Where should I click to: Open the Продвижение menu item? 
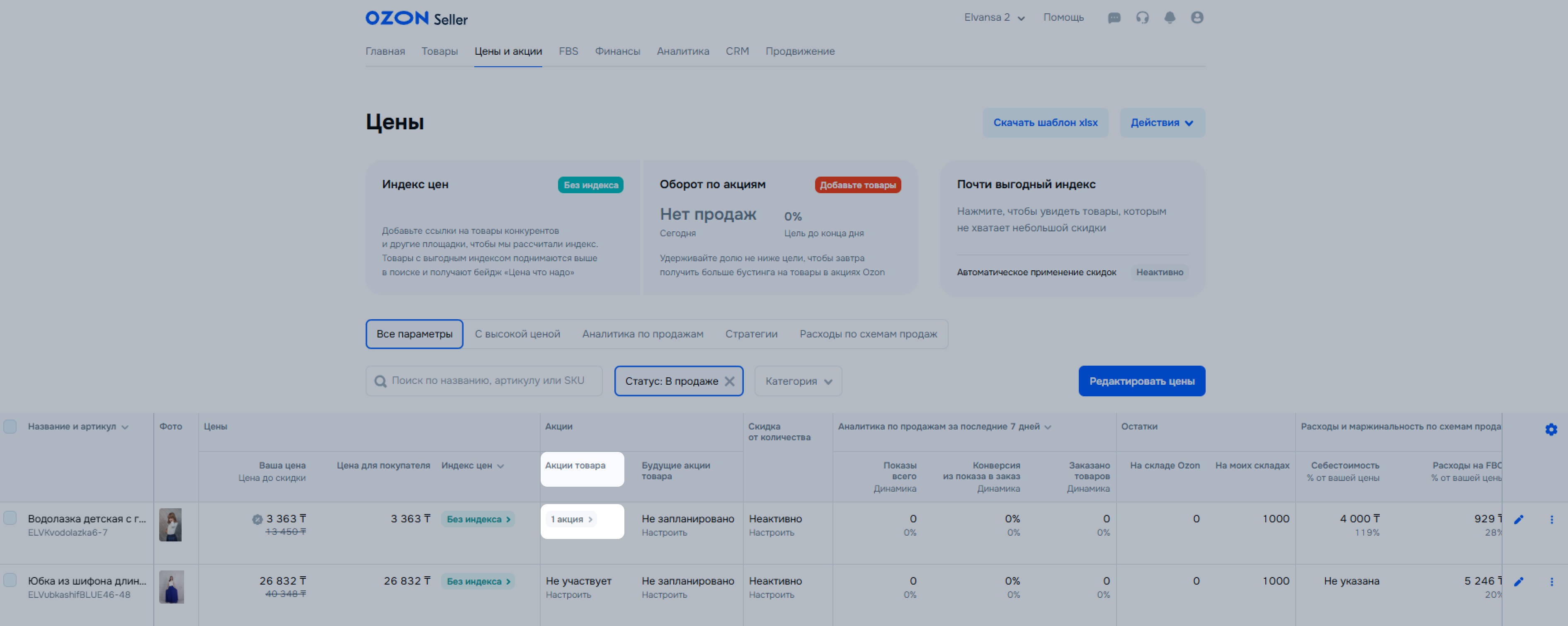coord(800,51)
